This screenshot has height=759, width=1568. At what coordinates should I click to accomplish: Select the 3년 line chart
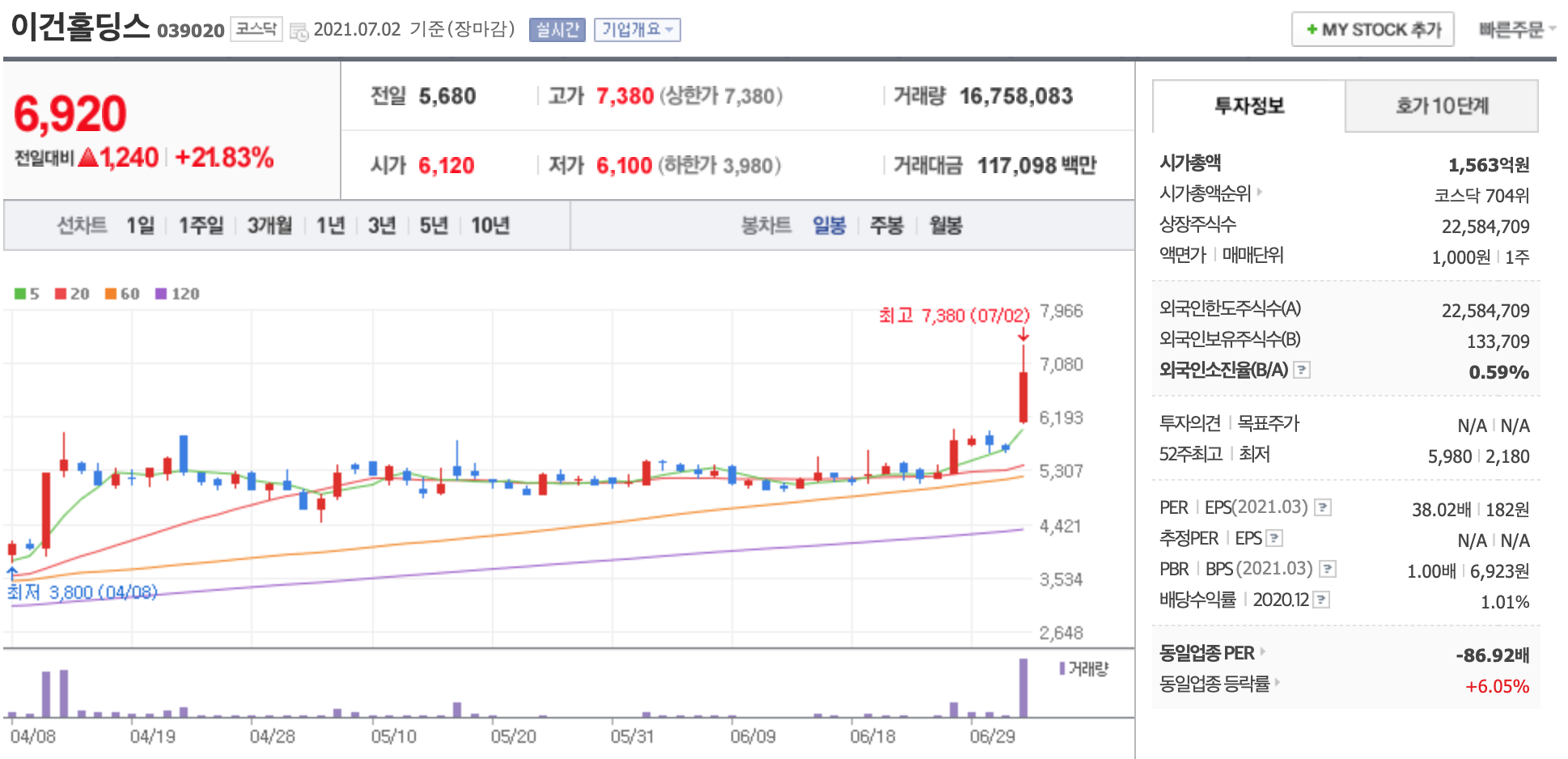tap(382, 225)
